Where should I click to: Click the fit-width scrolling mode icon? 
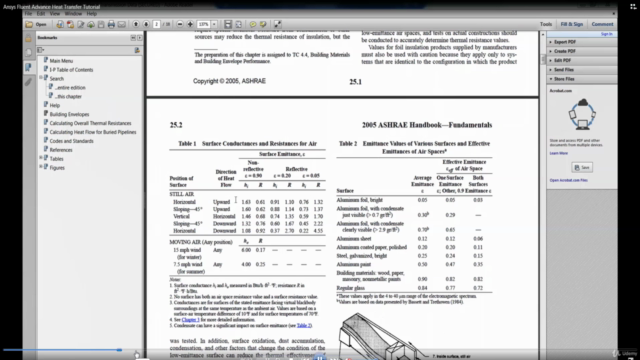228,24
